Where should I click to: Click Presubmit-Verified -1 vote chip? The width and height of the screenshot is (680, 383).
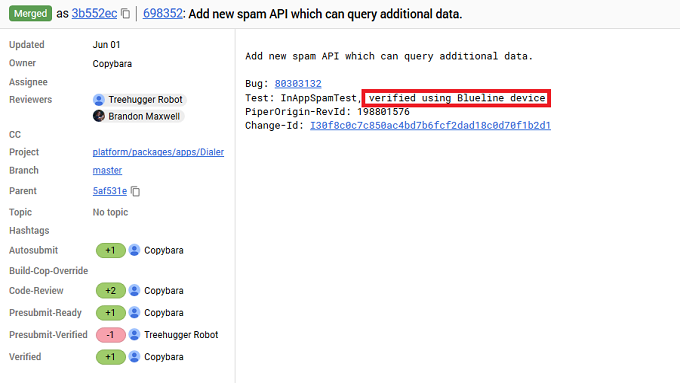[x=111, y=335]
